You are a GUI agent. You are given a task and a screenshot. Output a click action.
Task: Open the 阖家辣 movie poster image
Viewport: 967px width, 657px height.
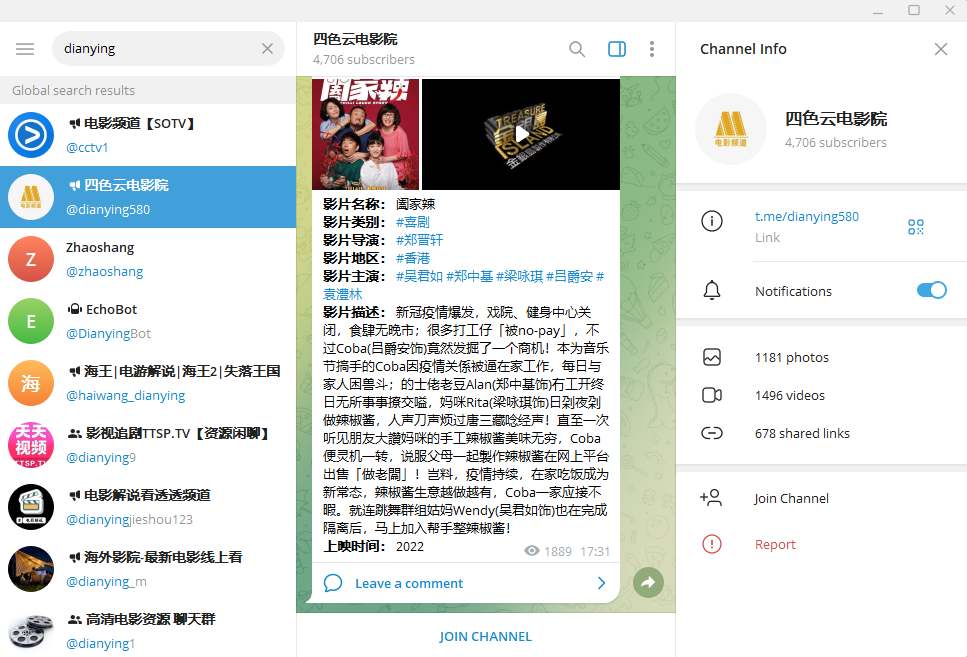pyautogui.click(x=366, y=134)
